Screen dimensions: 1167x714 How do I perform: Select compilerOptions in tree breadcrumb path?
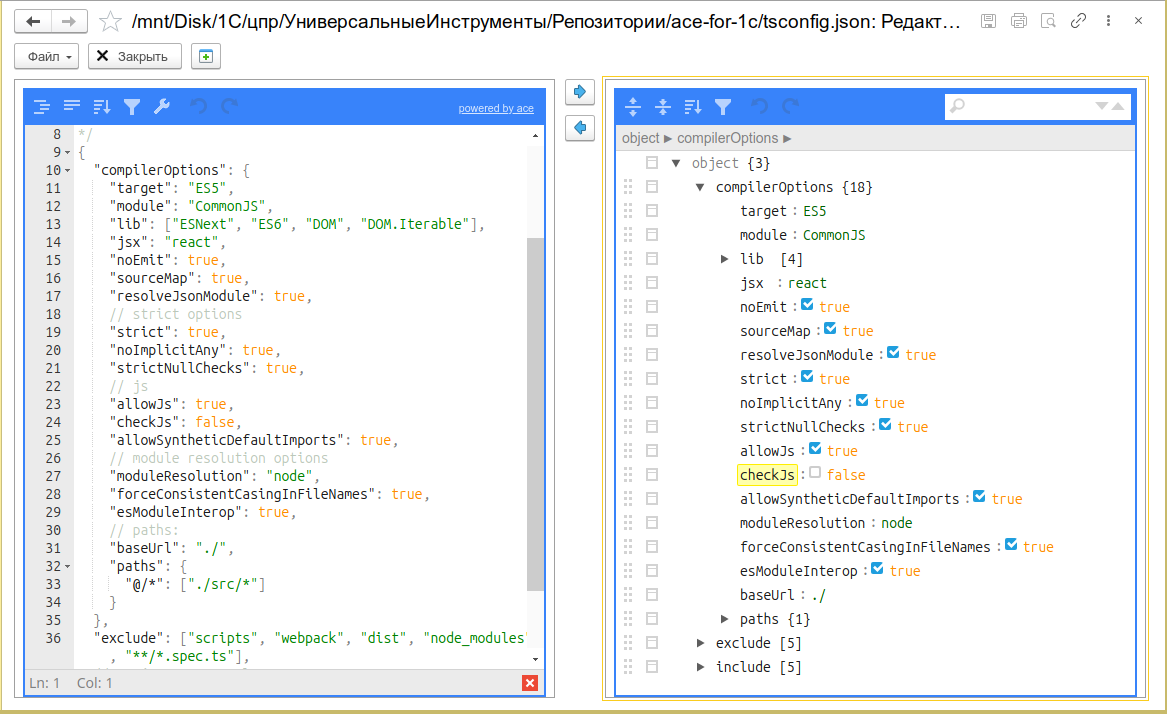pos(727,138)
